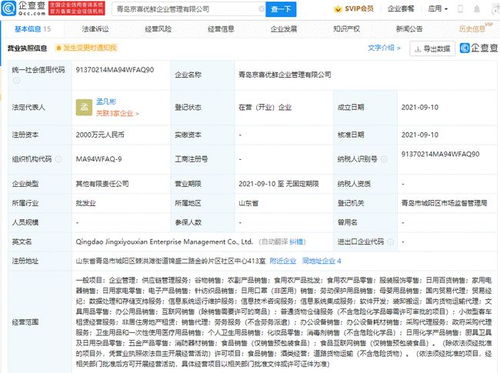
Task: Click the 成立日期 value 2021-09-10
Action: coord(420,107)
